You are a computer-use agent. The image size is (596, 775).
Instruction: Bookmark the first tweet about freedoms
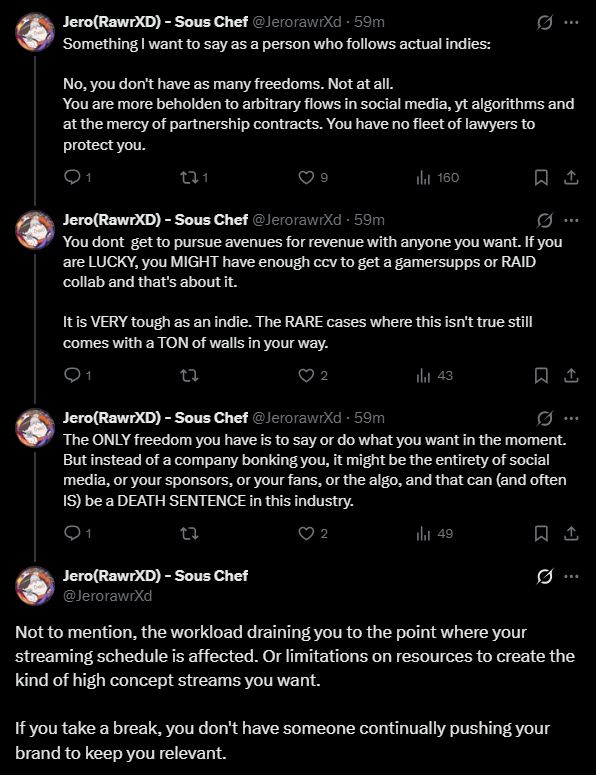tap(541, 177)
